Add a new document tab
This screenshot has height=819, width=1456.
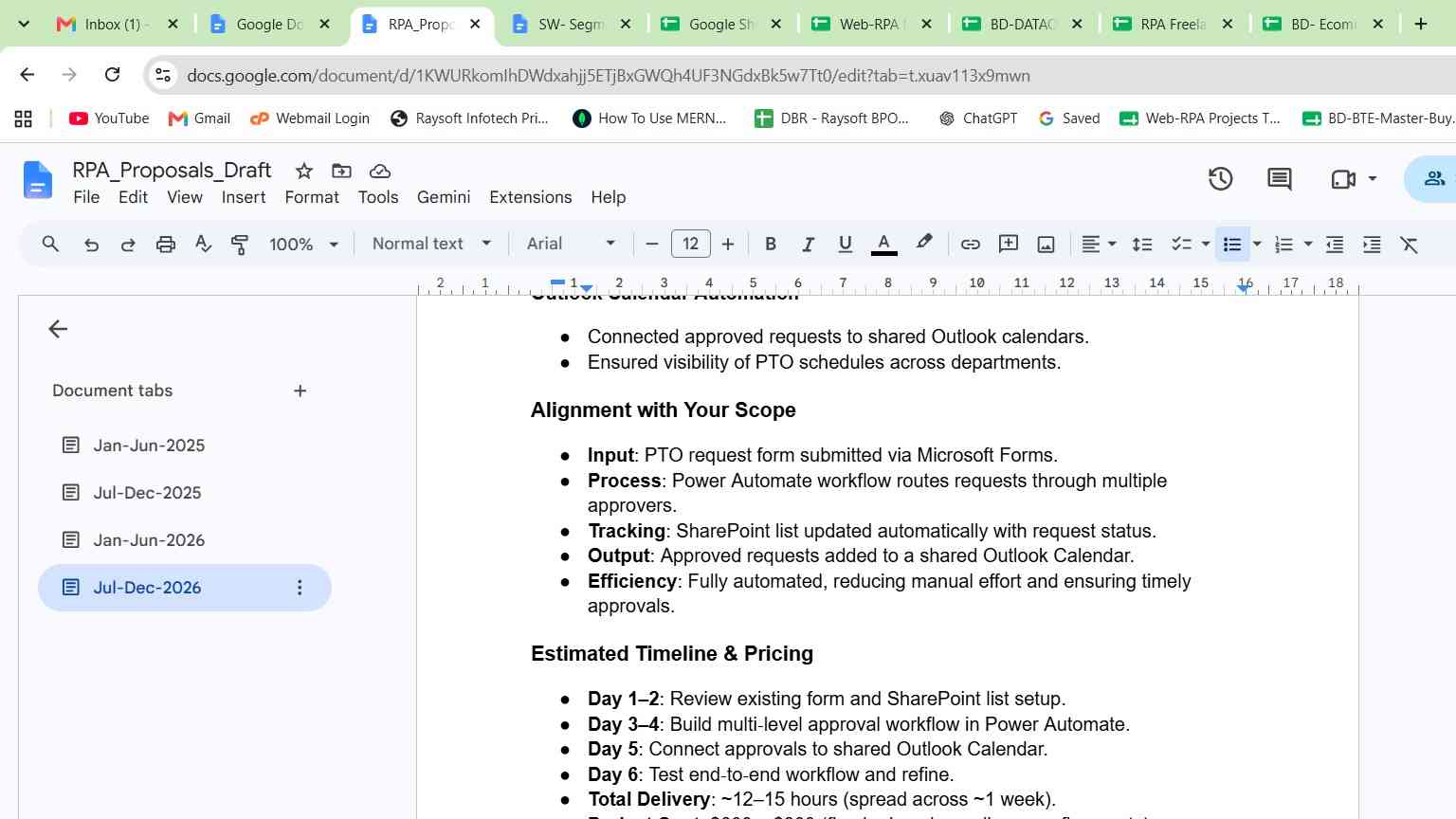(300, 391)
